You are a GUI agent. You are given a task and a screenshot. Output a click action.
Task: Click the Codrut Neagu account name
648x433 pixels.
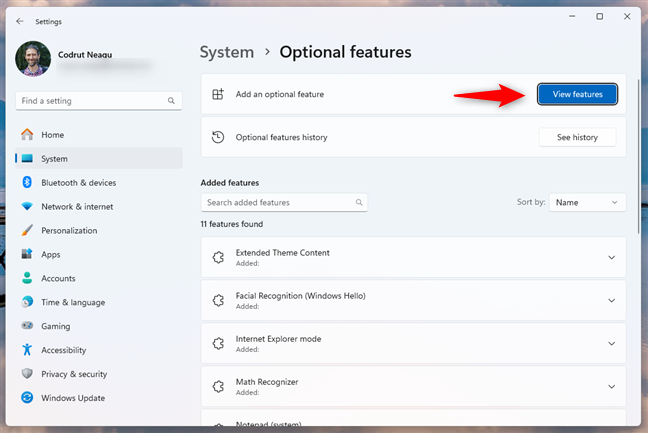pos(85,55)
